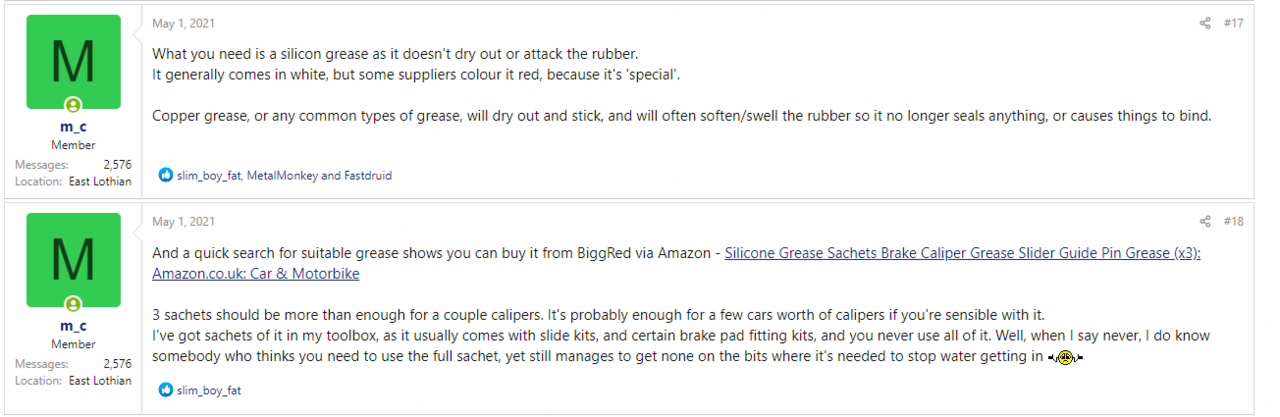Click the laughing emoji in post #18
Image resolution: width=1280 pixels, height=417 pixels.
[1065, 357]
